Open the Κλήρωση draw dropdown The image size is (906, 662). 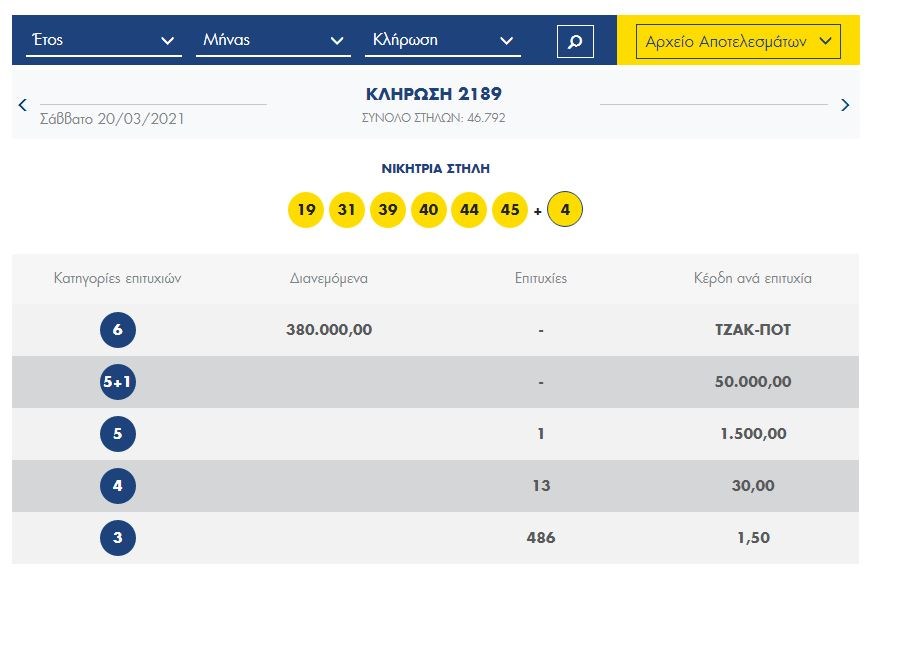[442, 41]
